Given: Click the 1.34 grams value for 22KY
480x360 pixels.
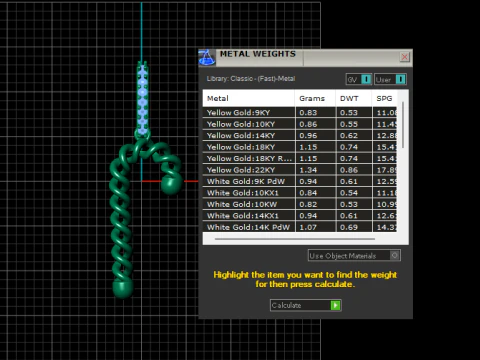Looking at the screenshot, I should 308,170.
